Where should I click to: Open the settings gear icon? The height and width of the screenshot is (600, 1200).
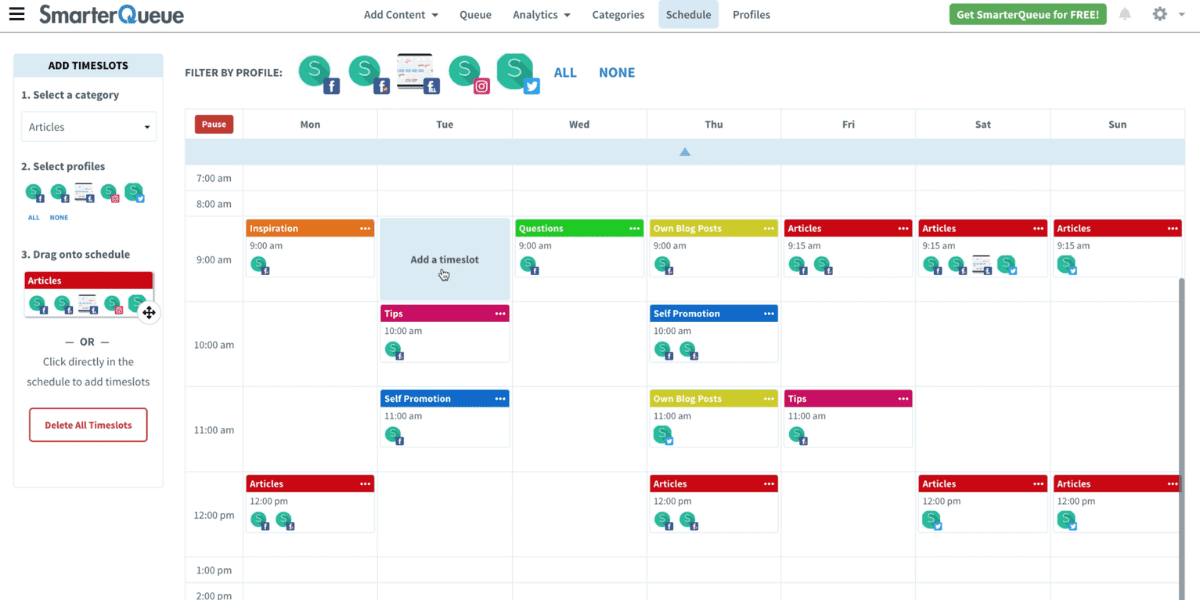click(x=1160, y=14)
